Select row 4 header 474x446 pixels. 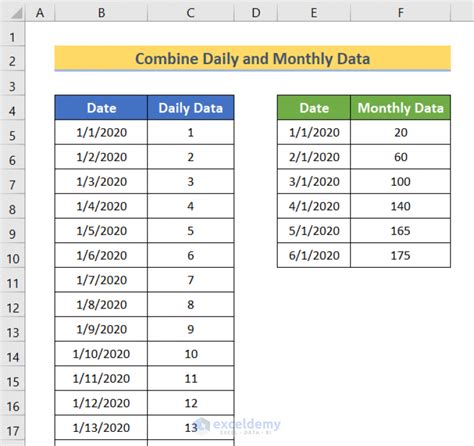12,108
